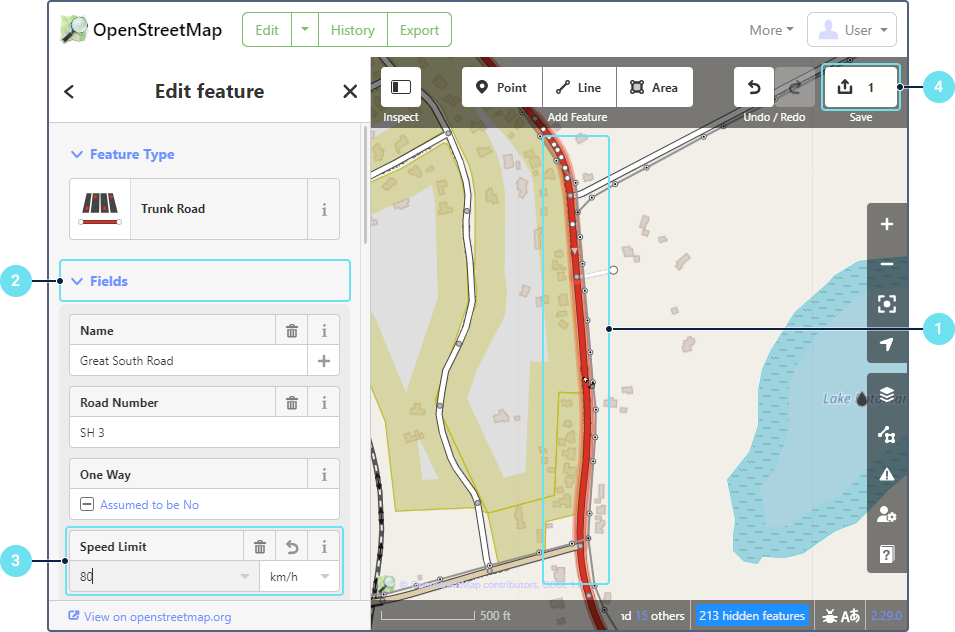Delete the Road Number field
Screen dimensions: 955x632
[291, 403]
